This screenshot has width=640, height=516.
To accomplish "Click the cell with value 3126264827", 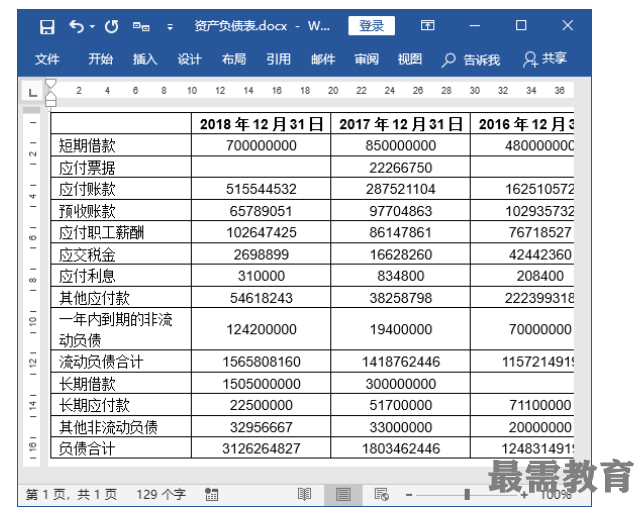I will (x=261, y=448).
